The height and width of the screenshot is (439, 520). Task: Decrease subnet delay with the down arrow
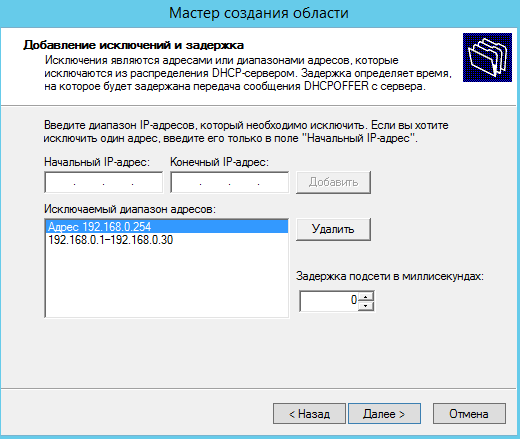(x=366, y=306)
